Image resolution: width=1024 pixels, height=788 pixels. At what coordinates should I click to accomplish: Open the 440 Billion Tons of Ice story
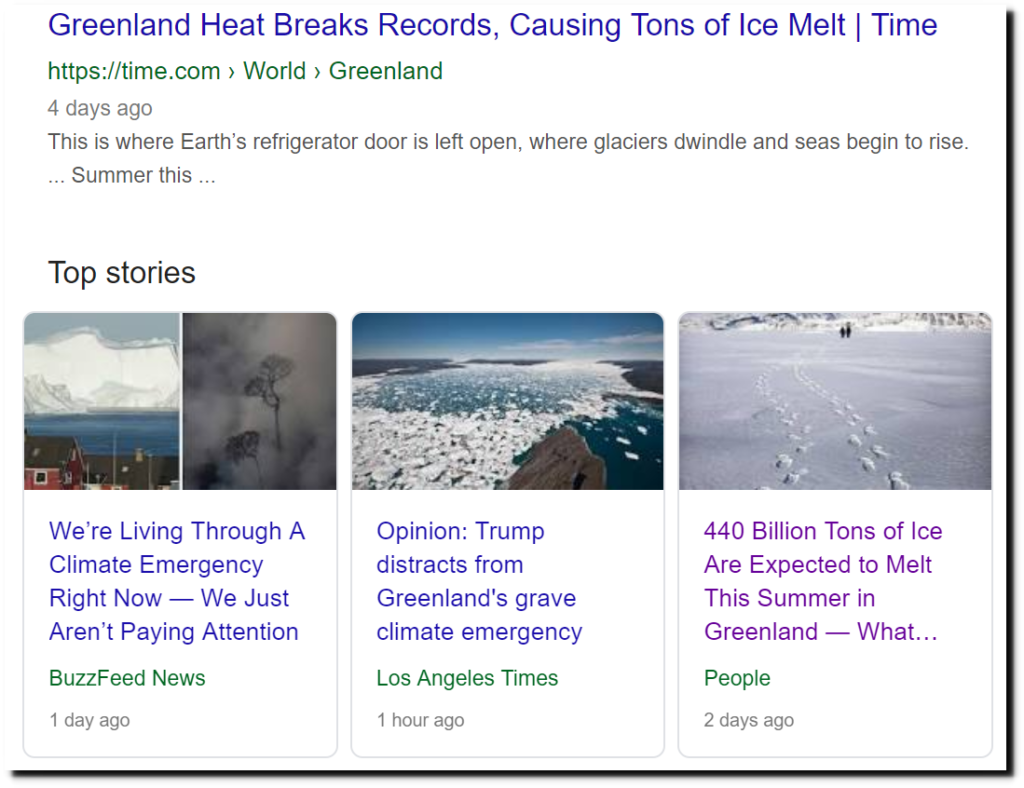[823, 581]
